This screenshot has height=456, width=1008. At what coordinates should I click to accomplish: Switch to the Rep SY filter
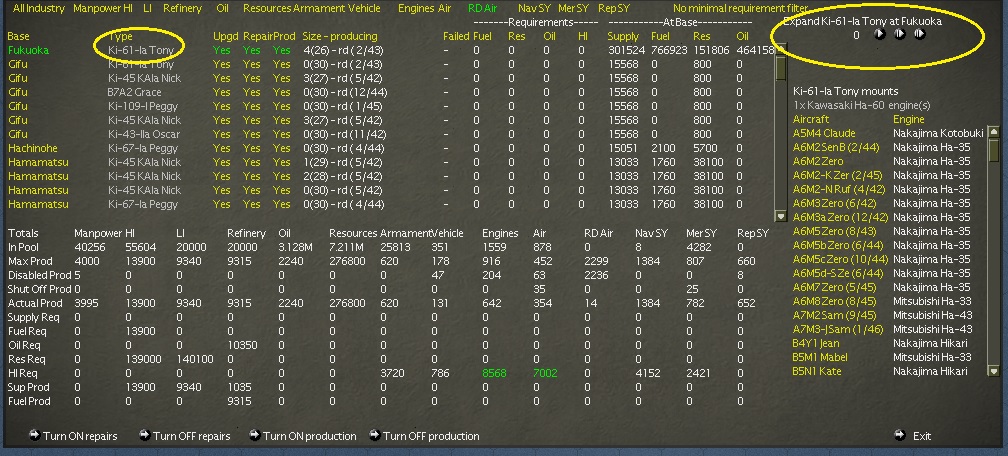(614, 8)
